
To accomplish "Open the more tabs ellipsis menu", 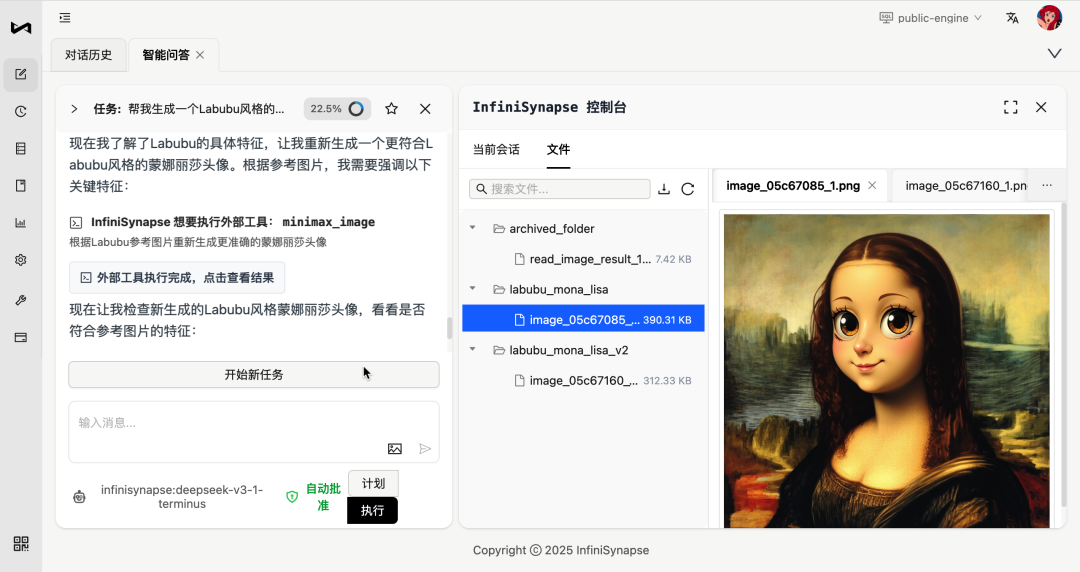I will [1047, 185].
